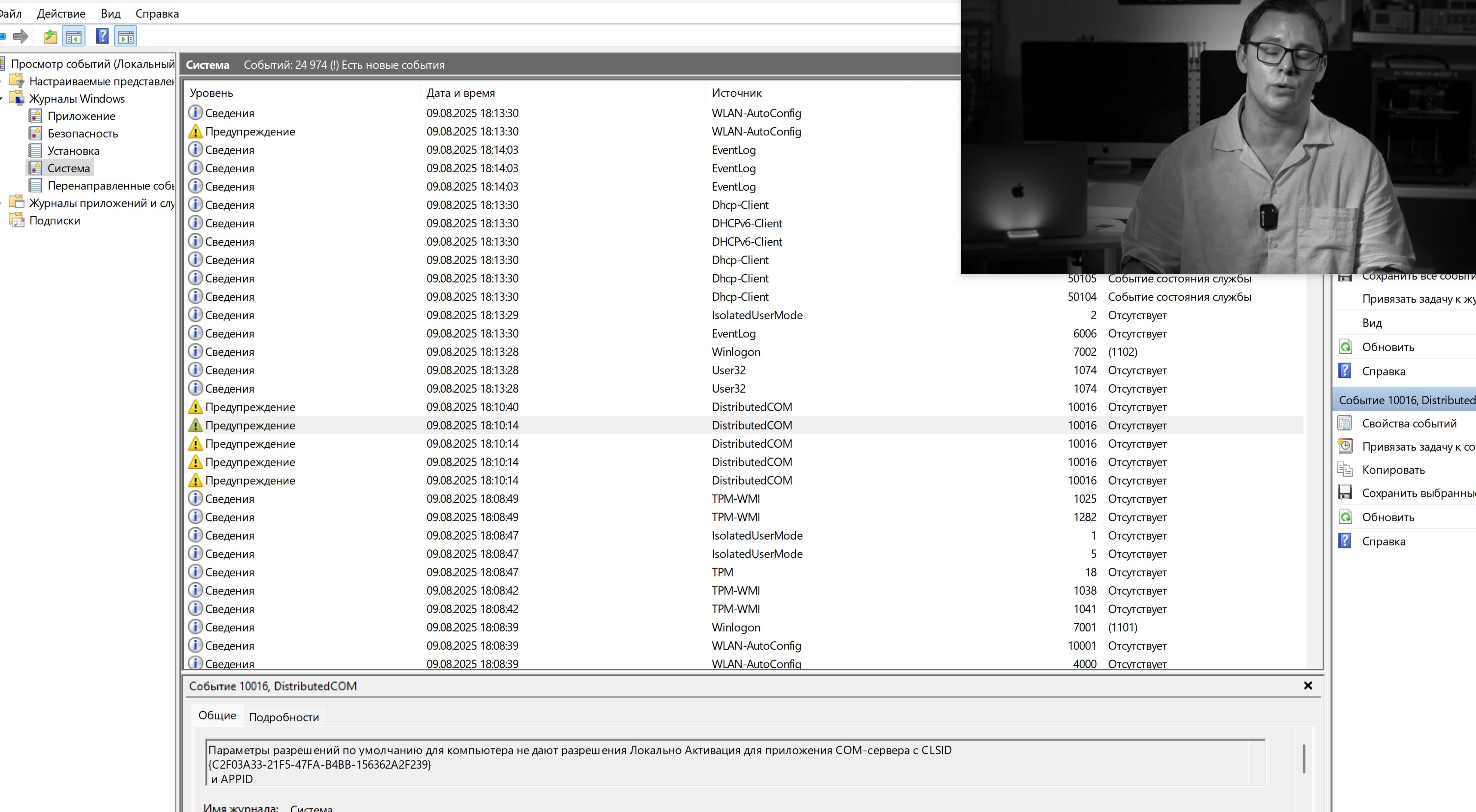Click the up-one-level folder toolbar icon
1476x812 pixels.
50,37
